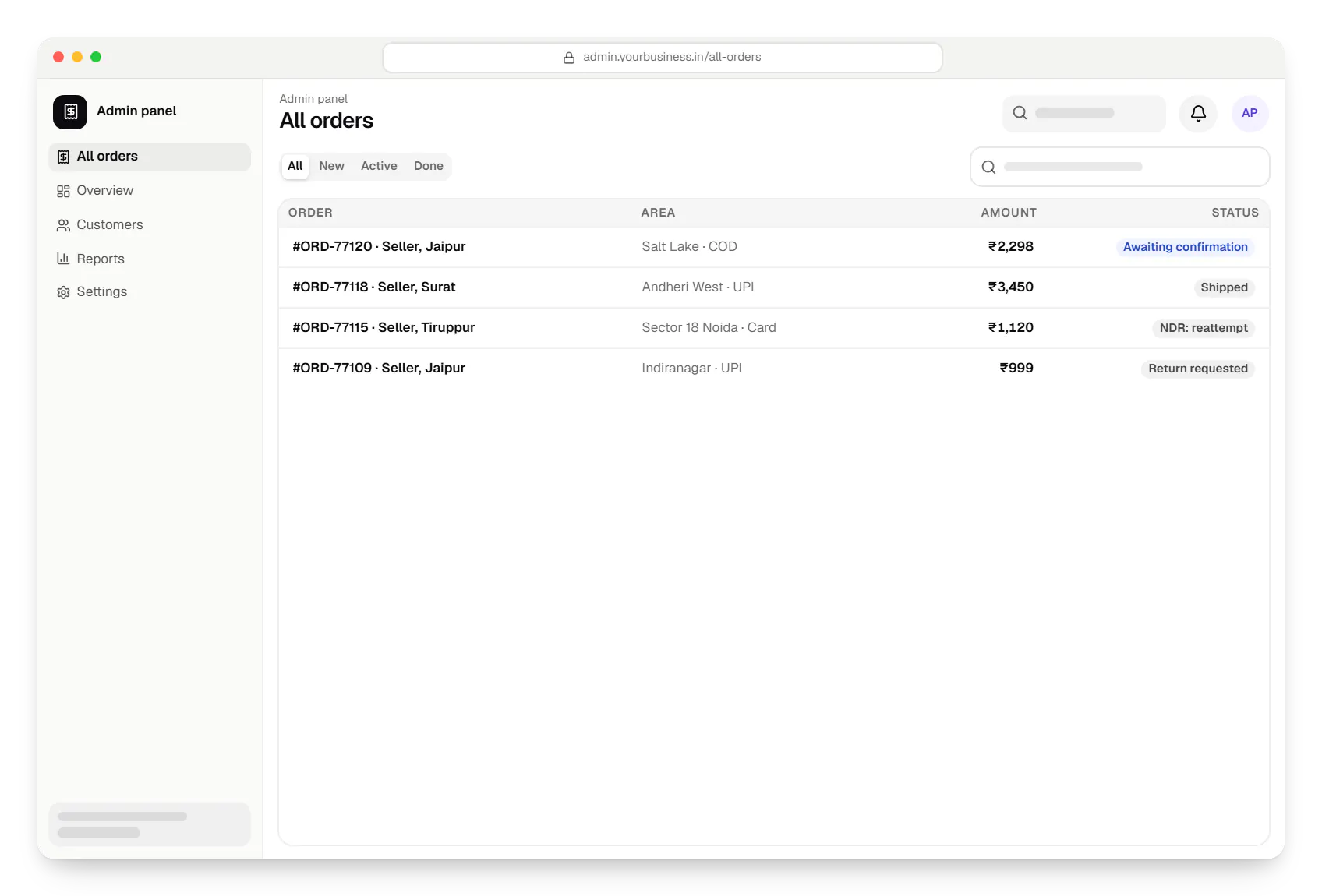
Task: Switch to the All filter tab
Action: click(295, 166)
